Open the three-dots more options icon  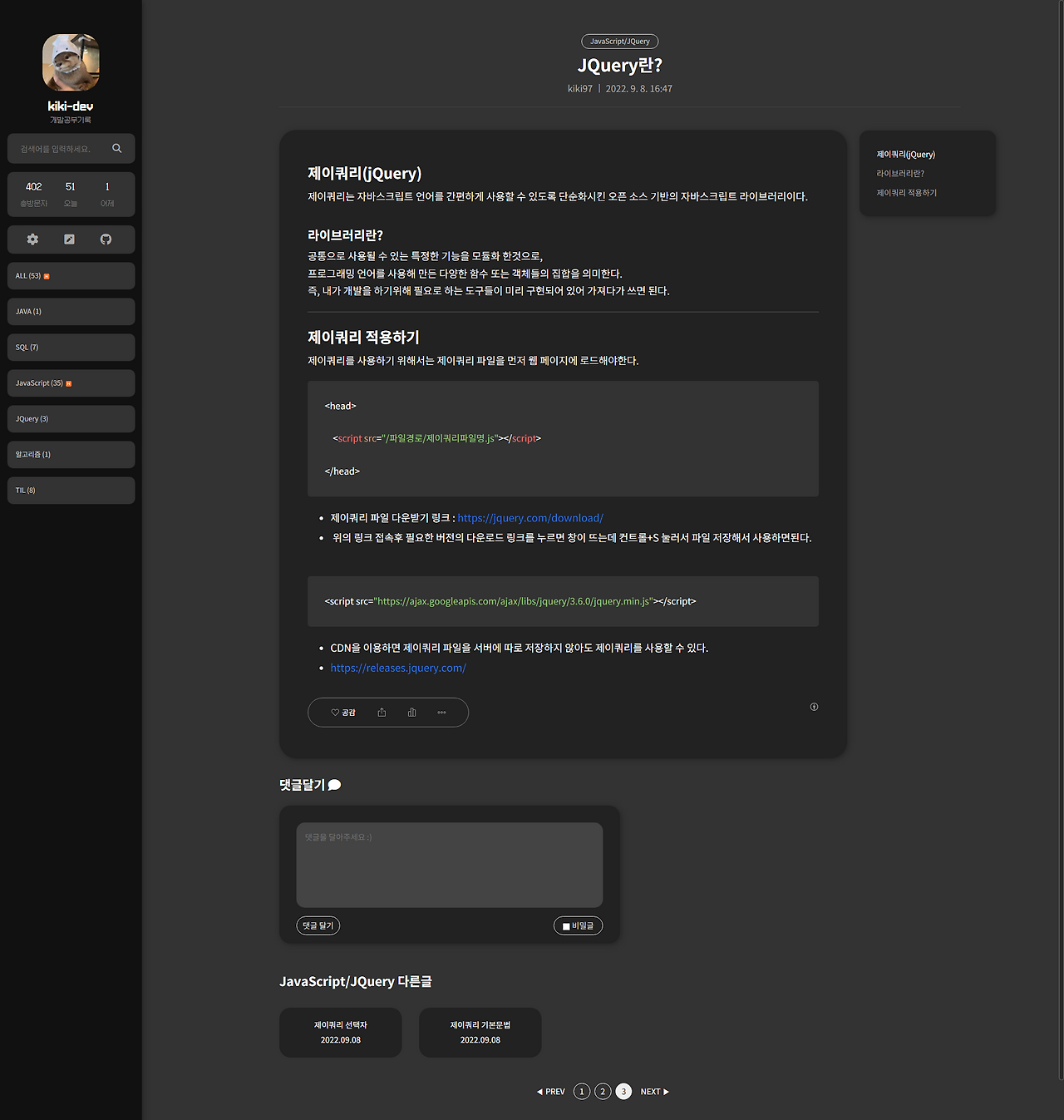point(441,713)
